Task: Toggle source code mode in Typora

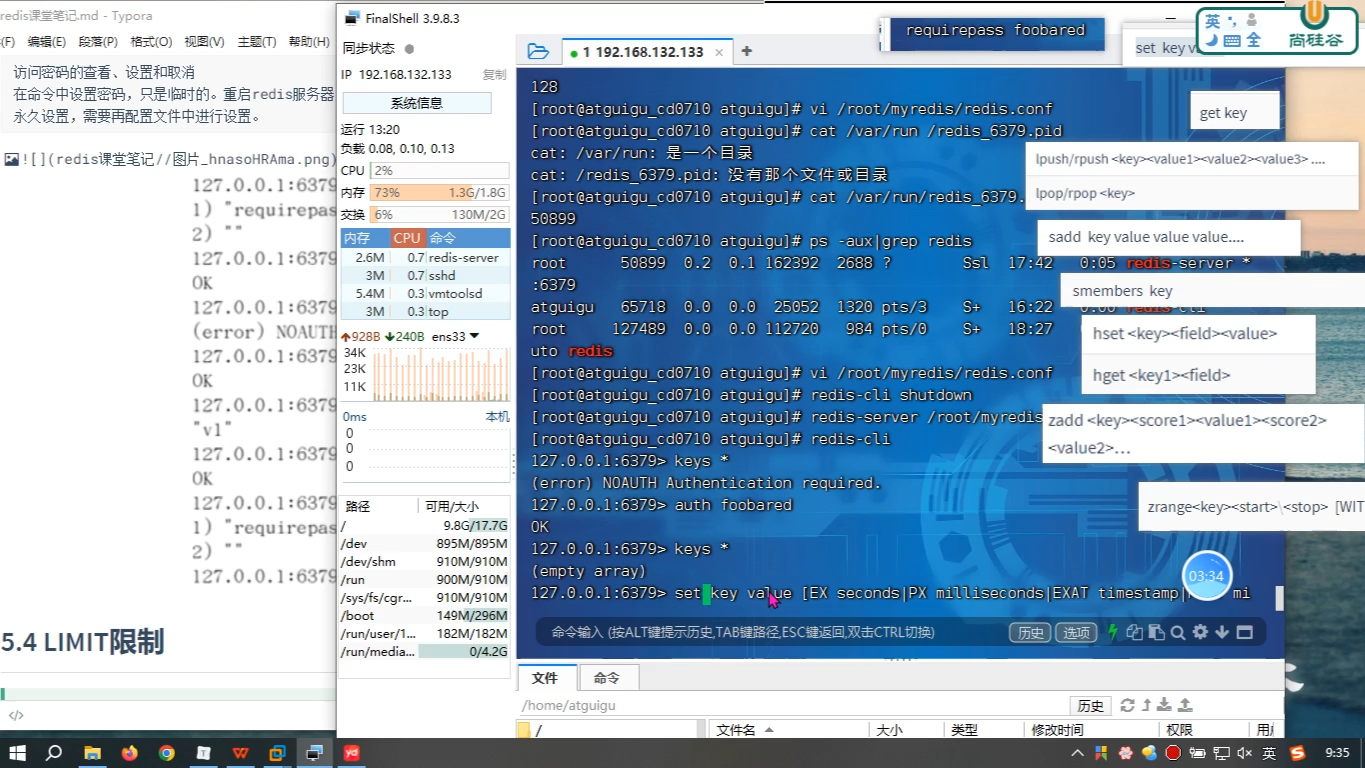Action: pyautogui.click(x=15, y=715)
